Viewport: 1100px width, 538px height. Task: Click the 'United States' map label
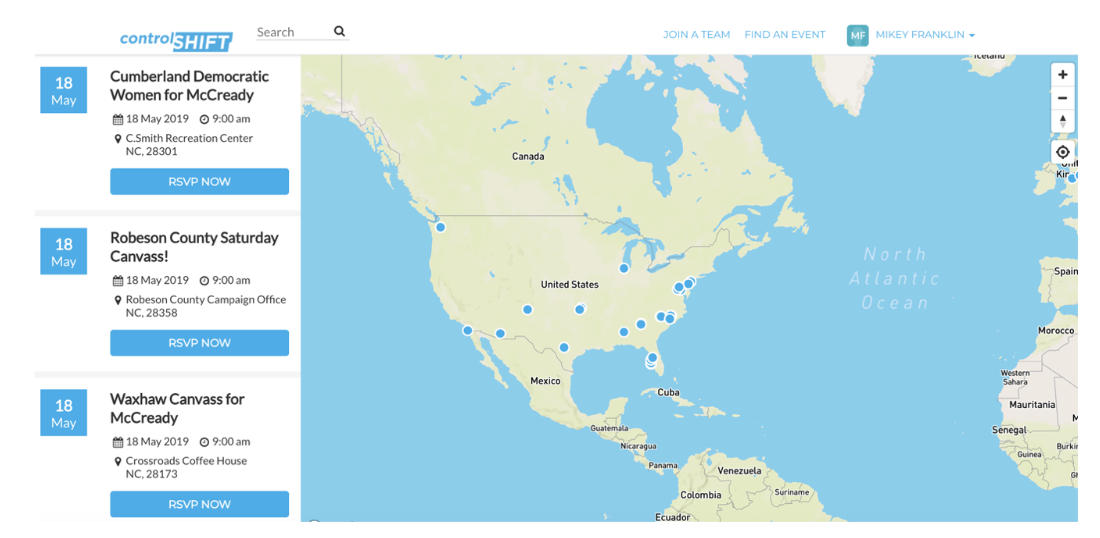(x=570, y=285)
